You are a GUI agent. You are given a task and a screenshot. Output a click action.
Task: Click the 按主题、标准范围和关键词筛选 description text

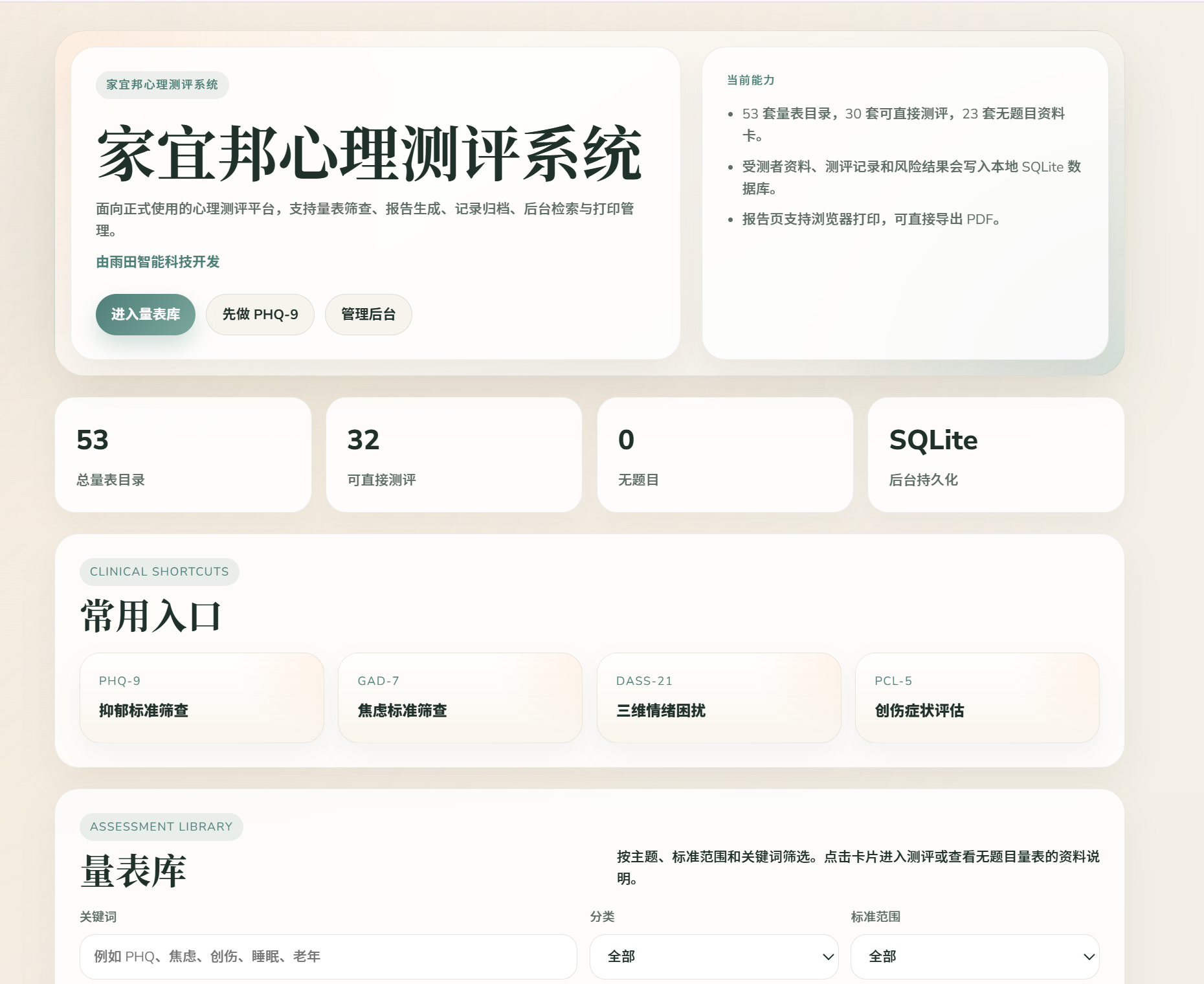(x=858, y=867)
